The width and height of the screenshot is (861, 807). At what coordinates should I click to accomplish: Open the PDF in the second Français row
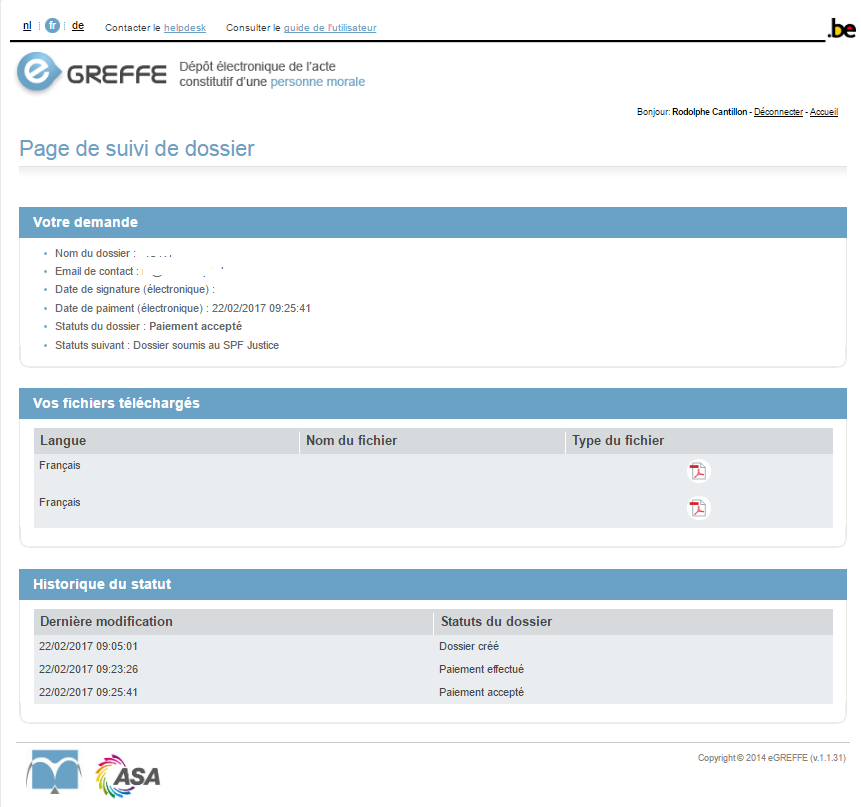click(697, 508)
